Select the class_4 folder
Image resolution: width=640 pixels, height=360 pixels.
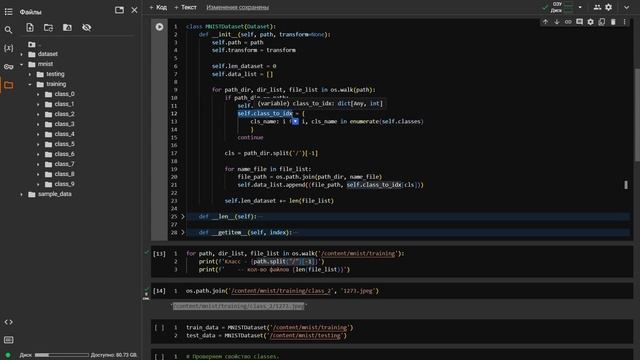tap(64, 134)
